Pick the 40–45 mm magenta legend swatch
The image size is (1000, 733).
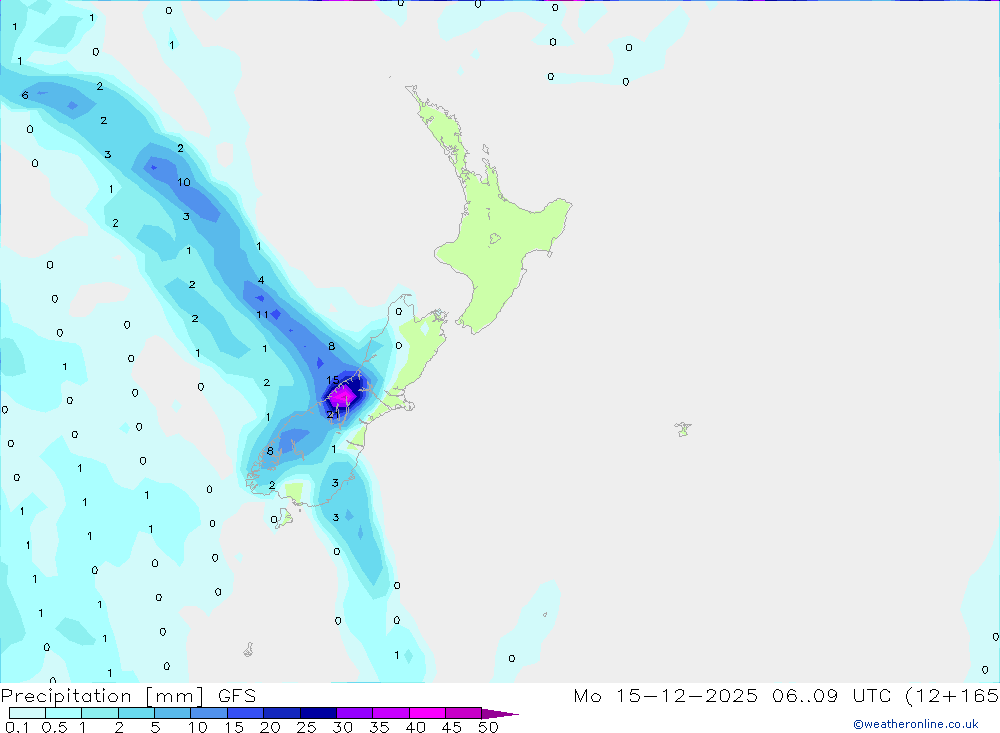click(x=427, y=713)
